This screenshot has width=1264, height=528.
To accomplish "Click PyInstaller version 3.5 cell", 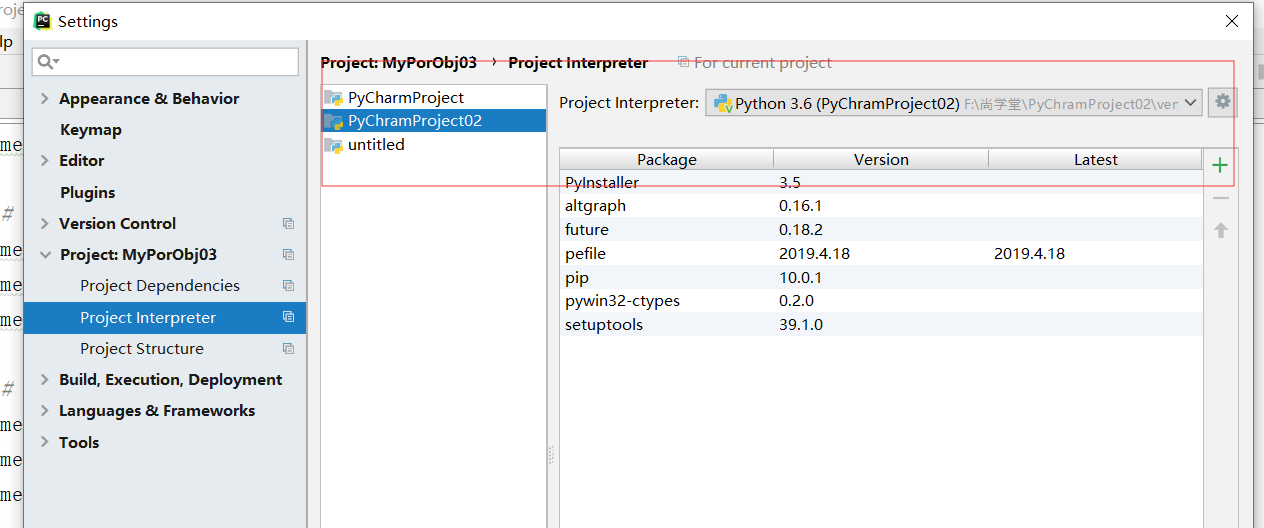I will [x=789, y=183].
